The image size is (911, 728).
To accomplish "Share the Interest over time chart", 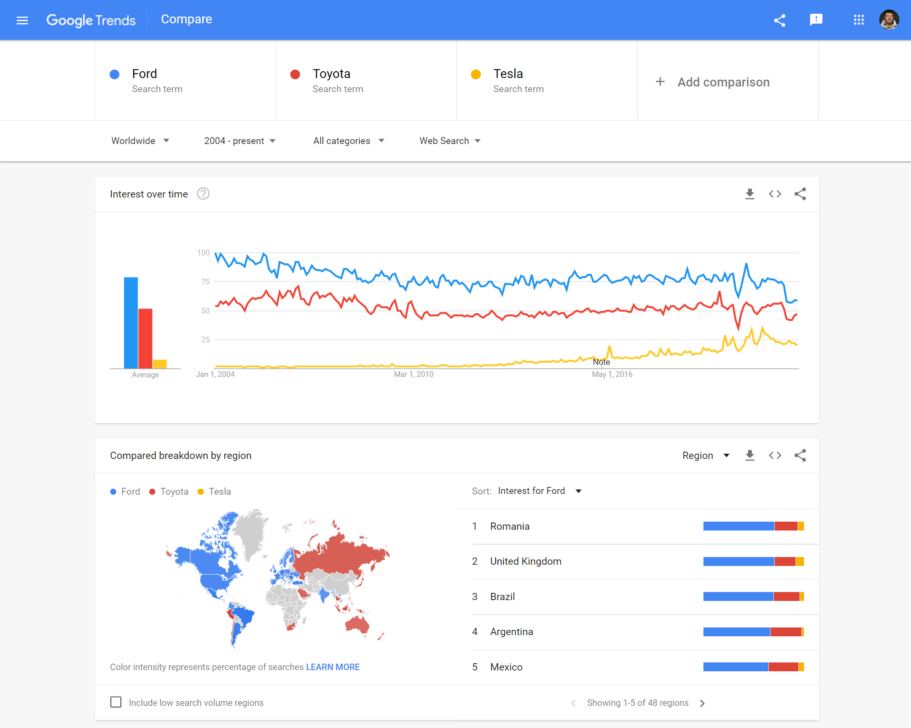I will tap(800, 194).
